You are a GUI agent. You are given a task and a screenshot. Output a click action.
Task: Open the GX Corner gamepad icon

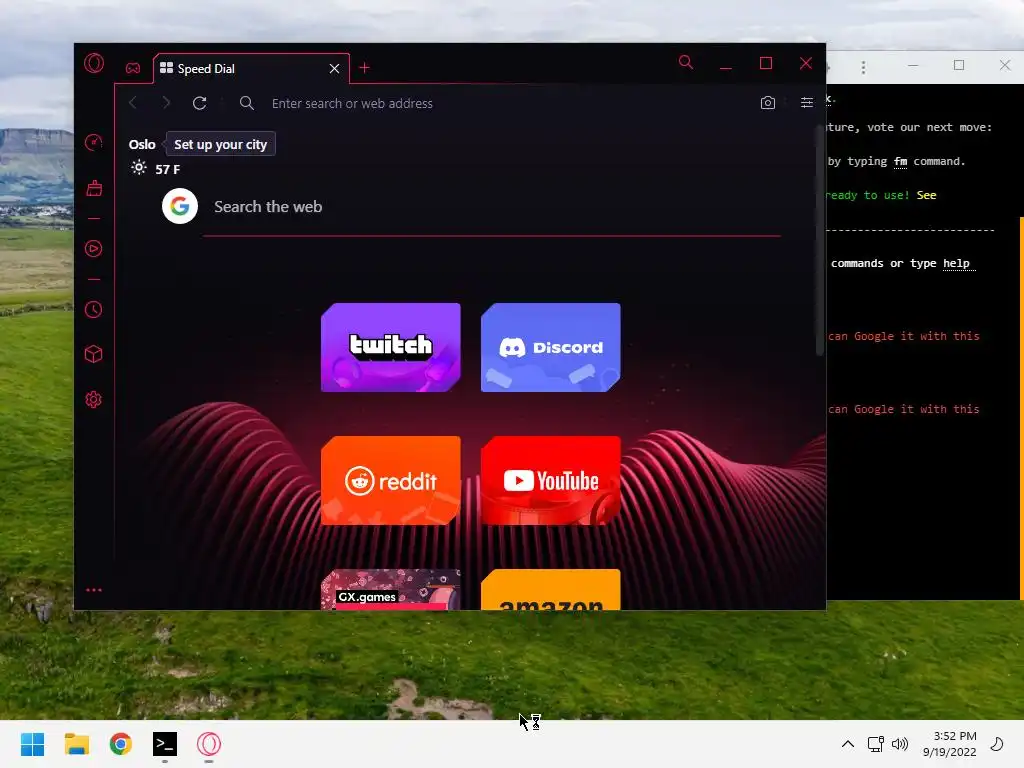[x=133, y=68]
